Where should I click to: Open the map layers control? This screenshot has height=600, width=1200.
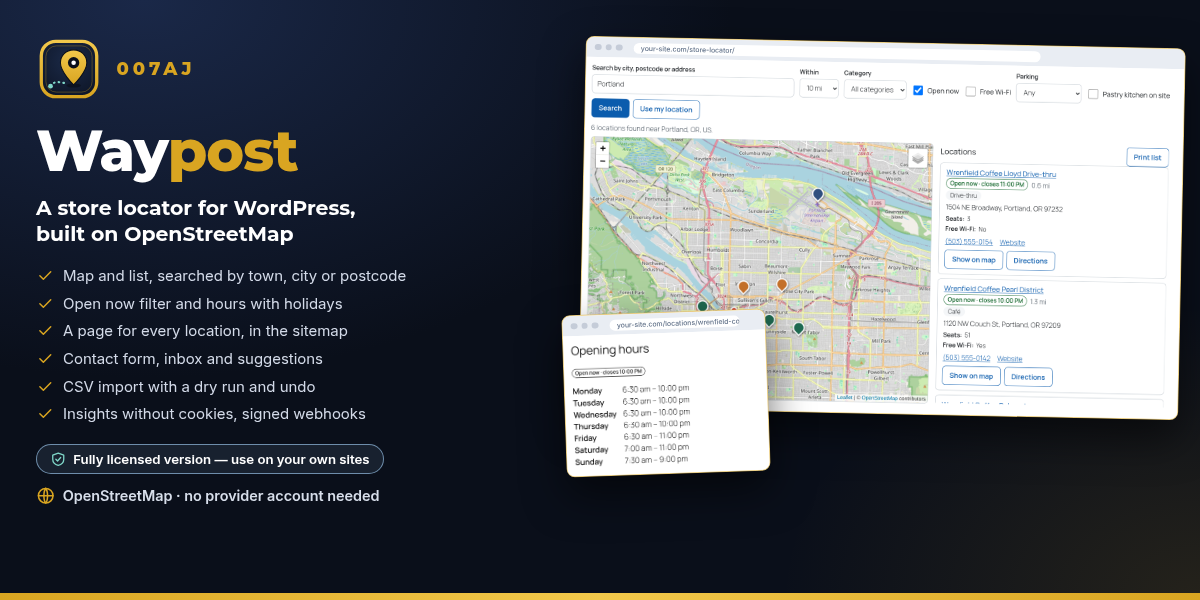coord(917,158)
